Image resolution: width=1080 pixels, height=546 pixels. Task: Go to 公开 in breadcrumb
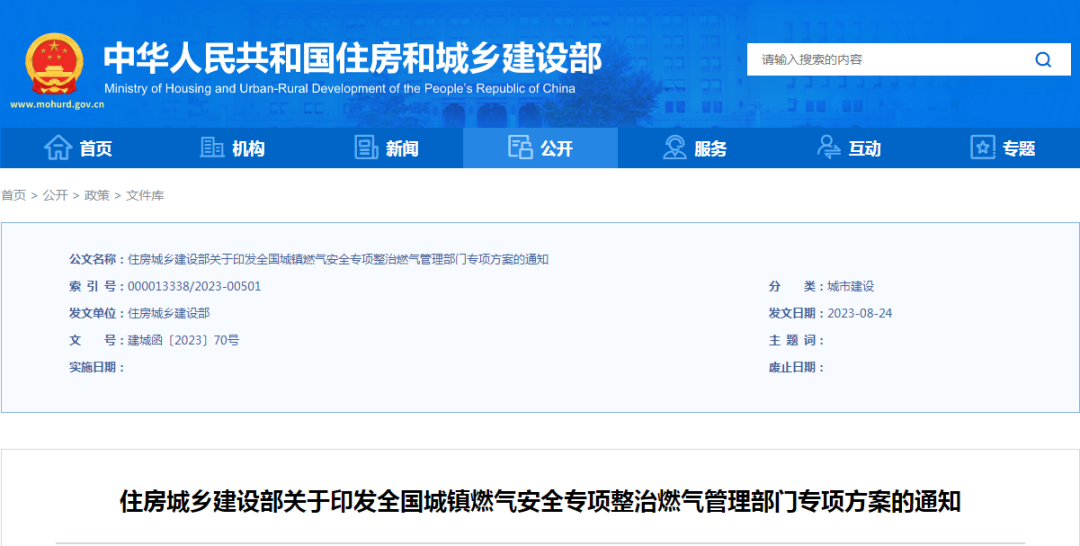(55, 196)
